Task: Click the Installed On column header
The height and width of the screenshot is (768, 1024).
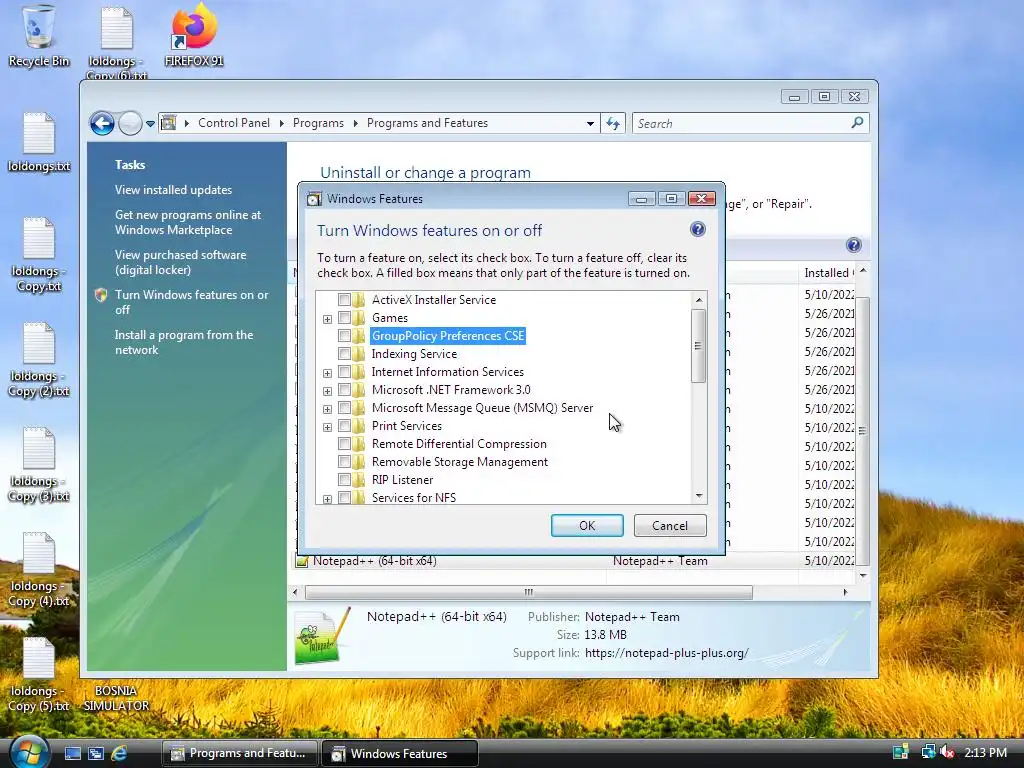Action: pyautogui.click(x=828, y=272)
